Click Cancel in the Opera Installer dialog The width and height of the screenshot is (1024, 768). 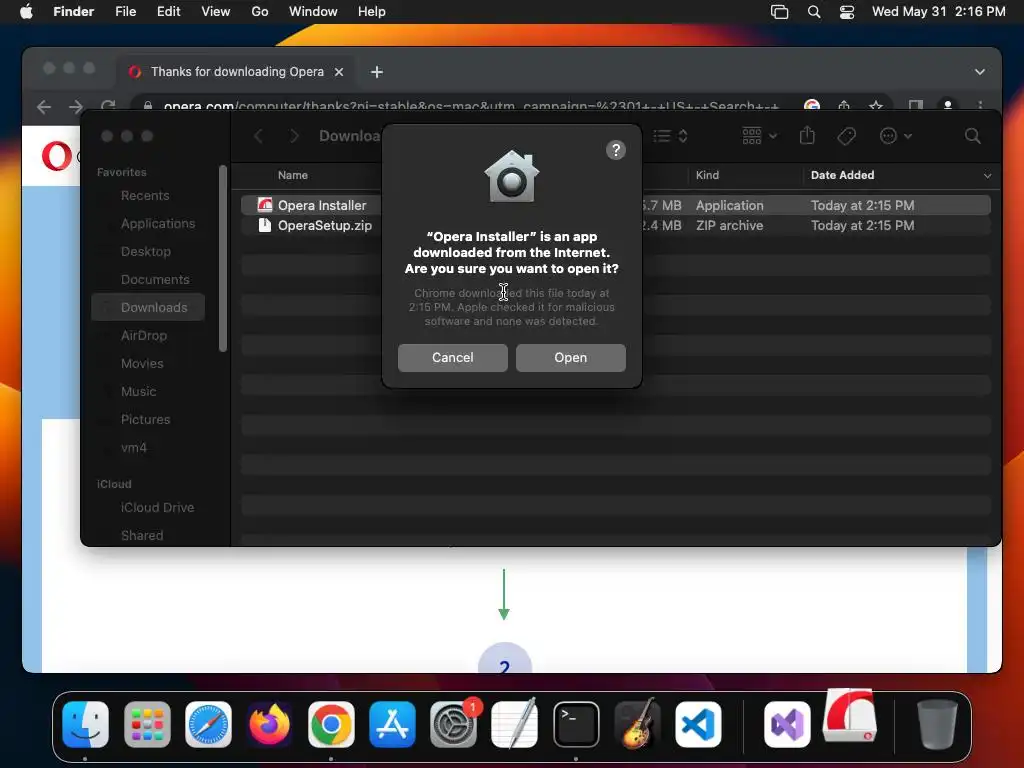click(x=453, y=357)
